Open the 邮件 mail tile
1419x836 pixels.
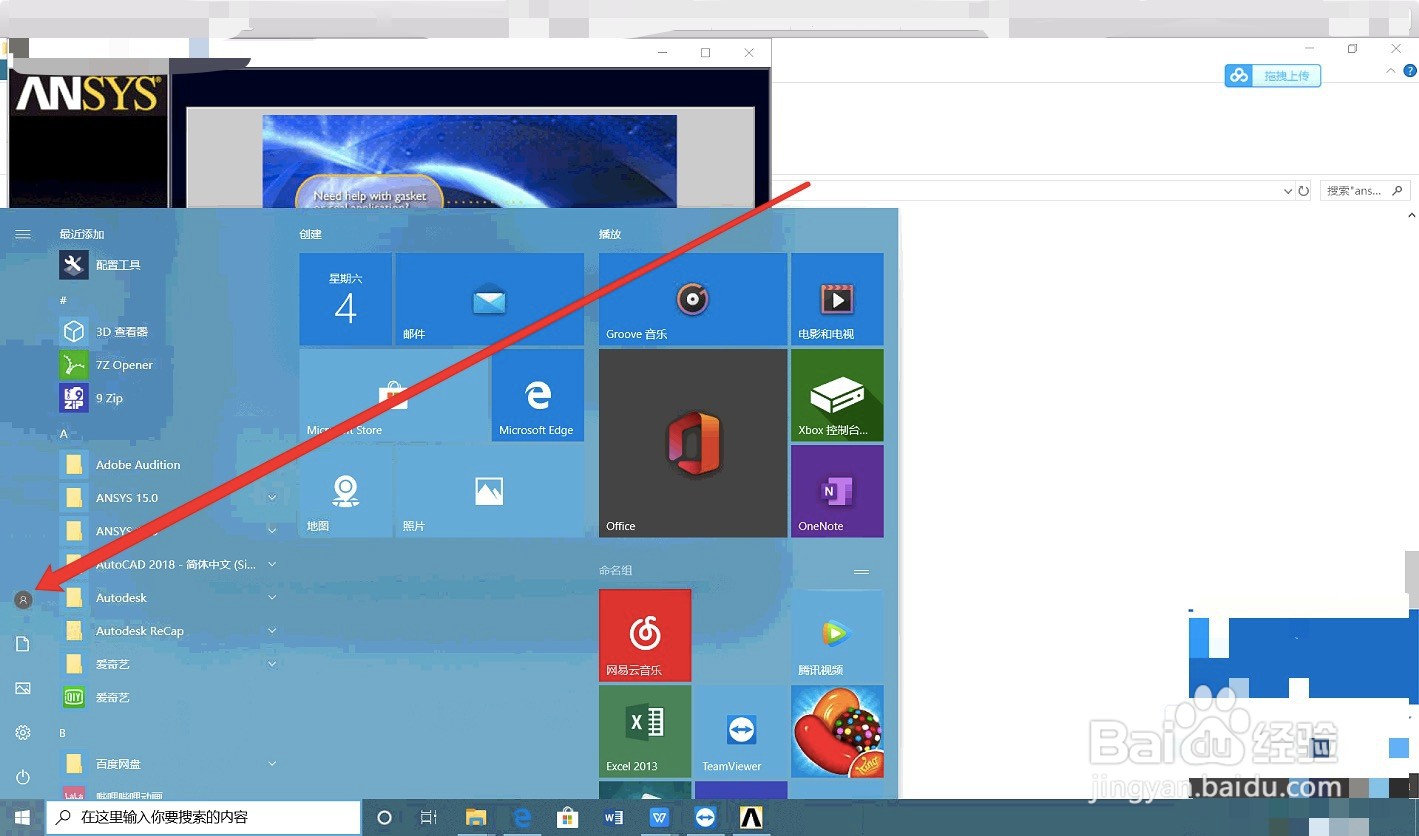[489, 299]
